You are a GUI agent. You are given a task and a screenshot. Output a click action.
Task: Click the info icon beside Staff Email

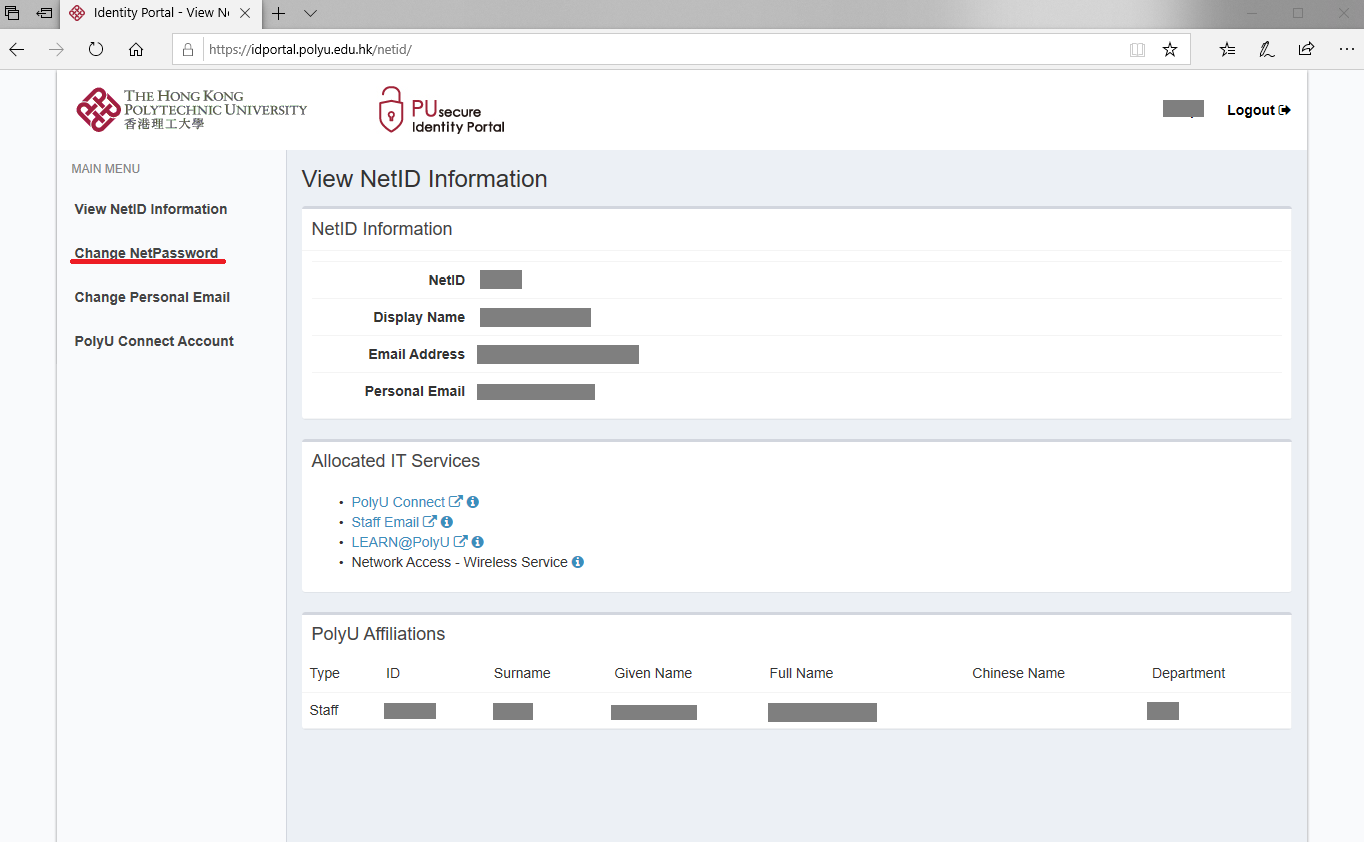pyautogui.click(x=447, y=522)
